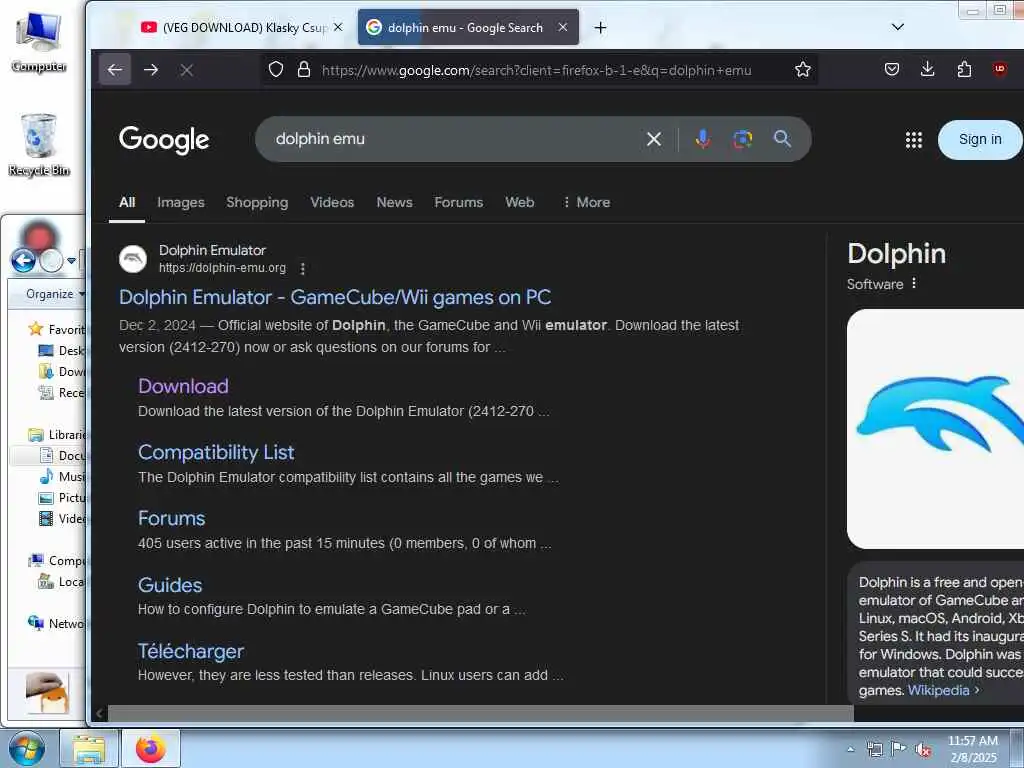
Task: Open options dots beside Software label
Action: tap(914, 283)
